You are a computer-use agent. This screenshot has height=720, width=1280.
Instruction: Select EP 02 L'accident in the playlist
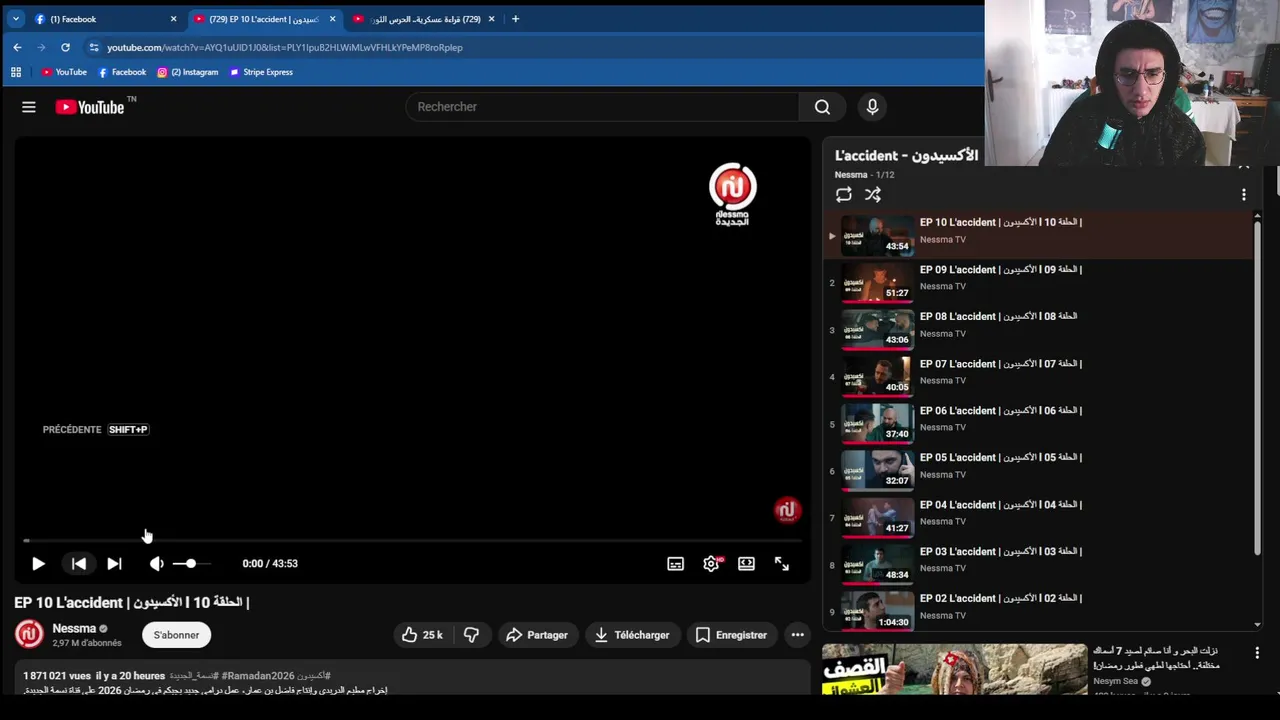pos(1040,611)
